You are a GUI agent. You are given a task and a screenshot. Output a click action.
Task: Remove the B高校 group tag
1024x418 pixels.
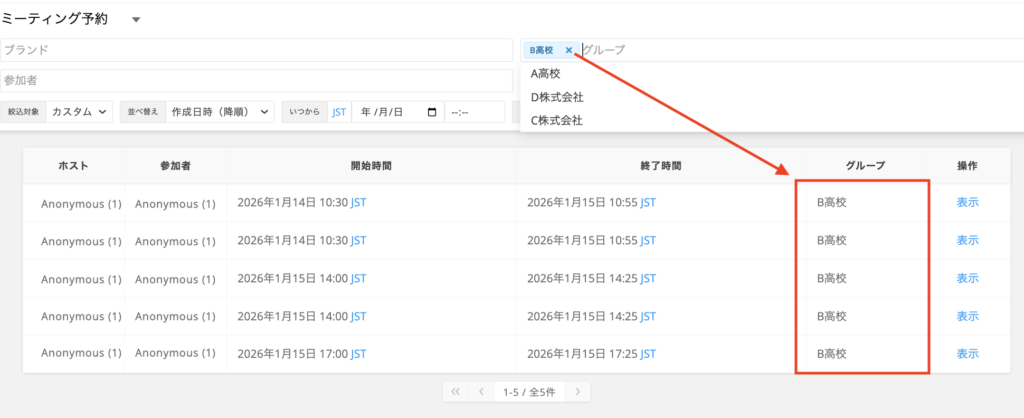[x=569, y=50]
